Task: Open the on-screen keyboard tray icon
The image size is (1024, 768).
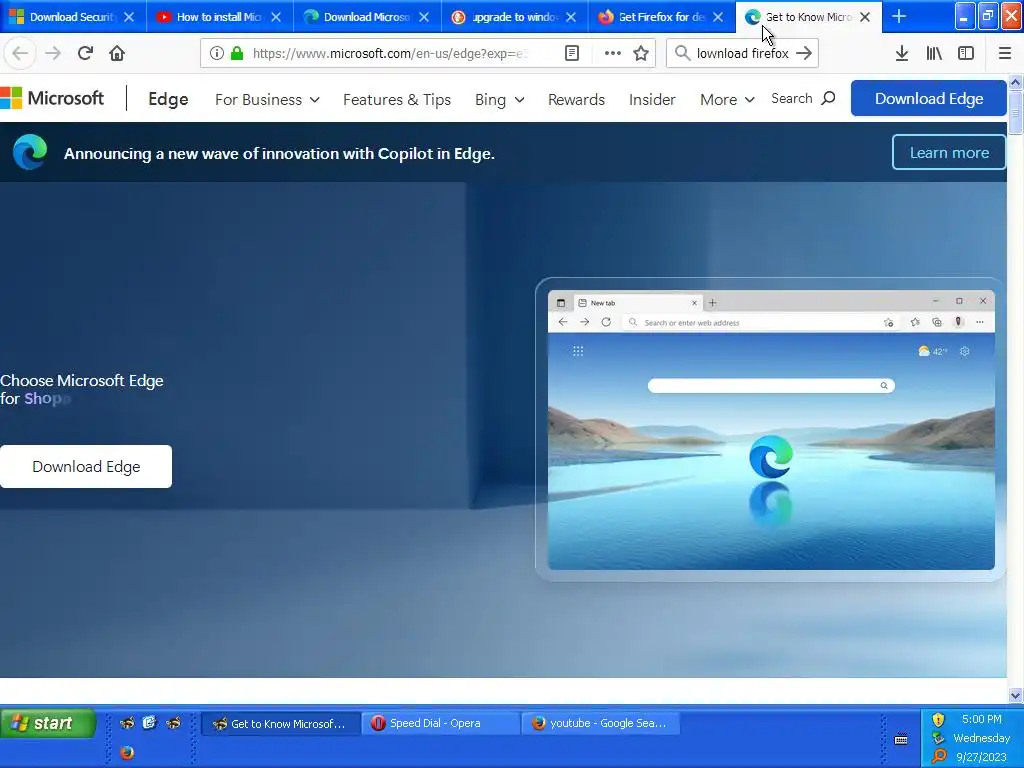Action: click(x=901, y=739)
